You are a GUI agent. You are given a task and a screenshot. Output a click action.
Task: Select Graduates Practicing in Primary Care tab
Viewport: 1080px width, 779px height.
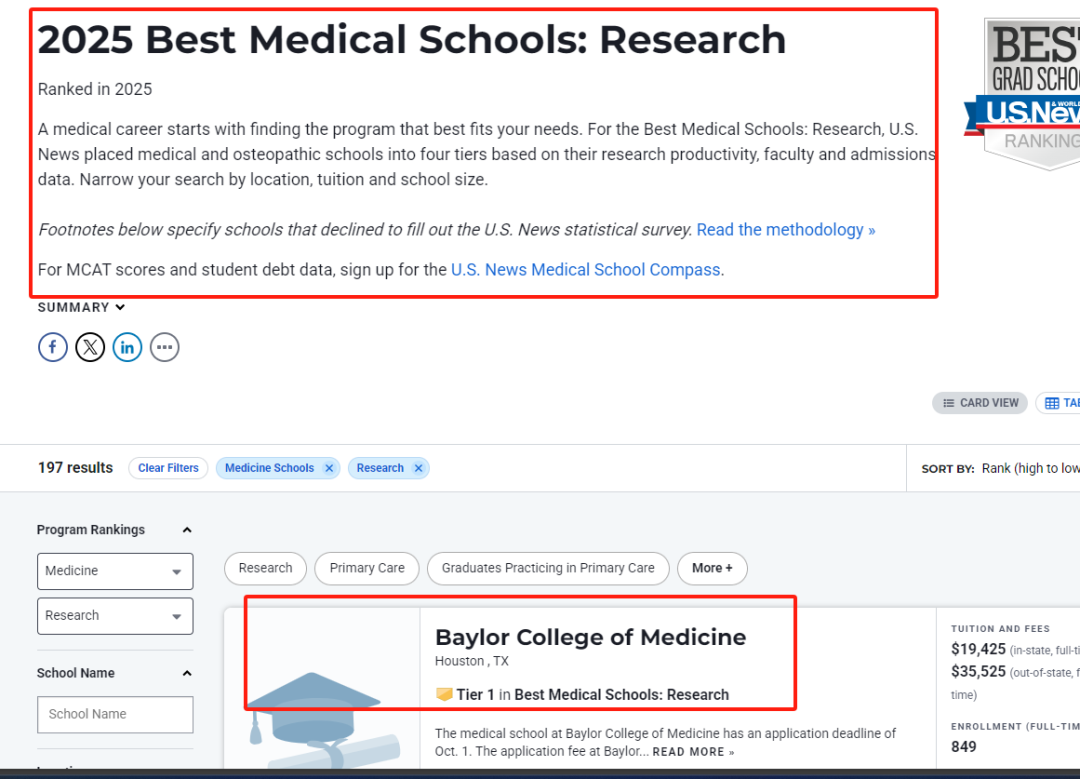[548, 568]
